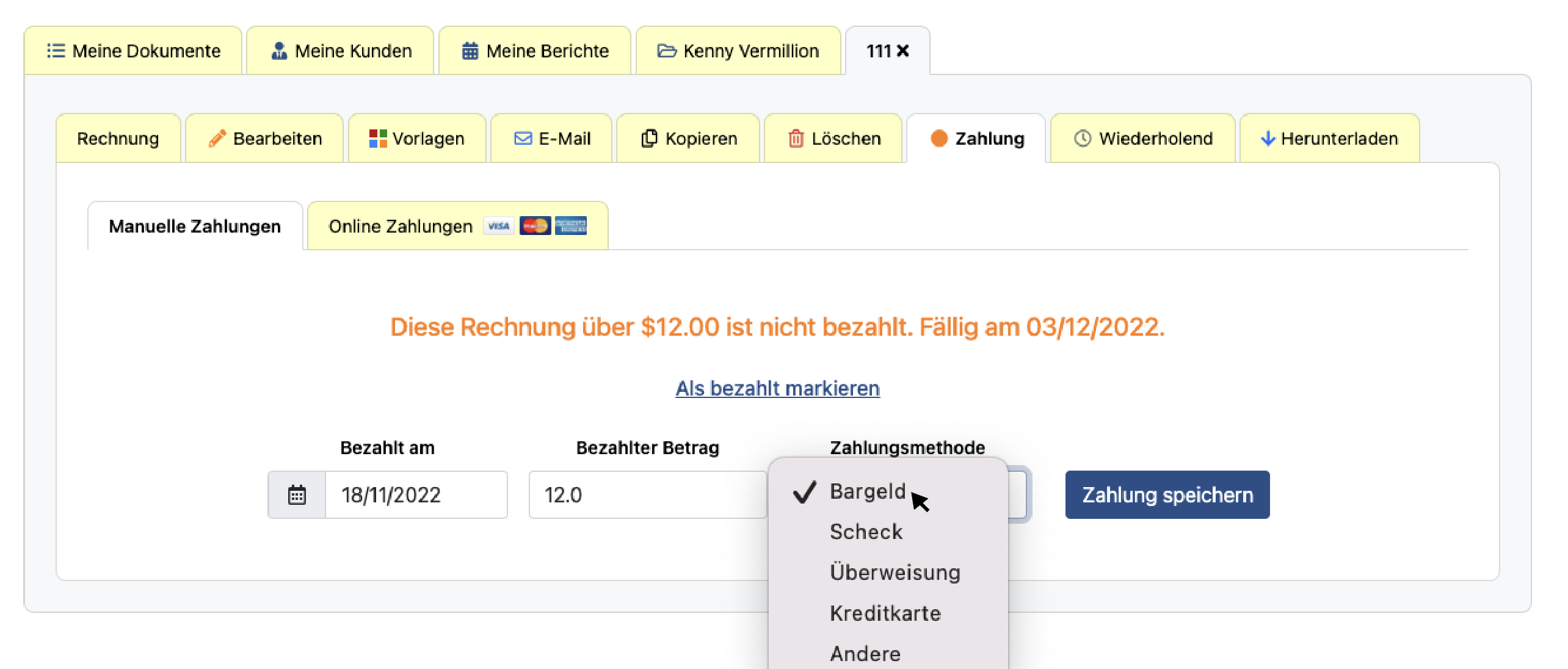Screen dimensions: 1568x669
Task: Open the Herunterladen tab
Action: pos(1330,139)
